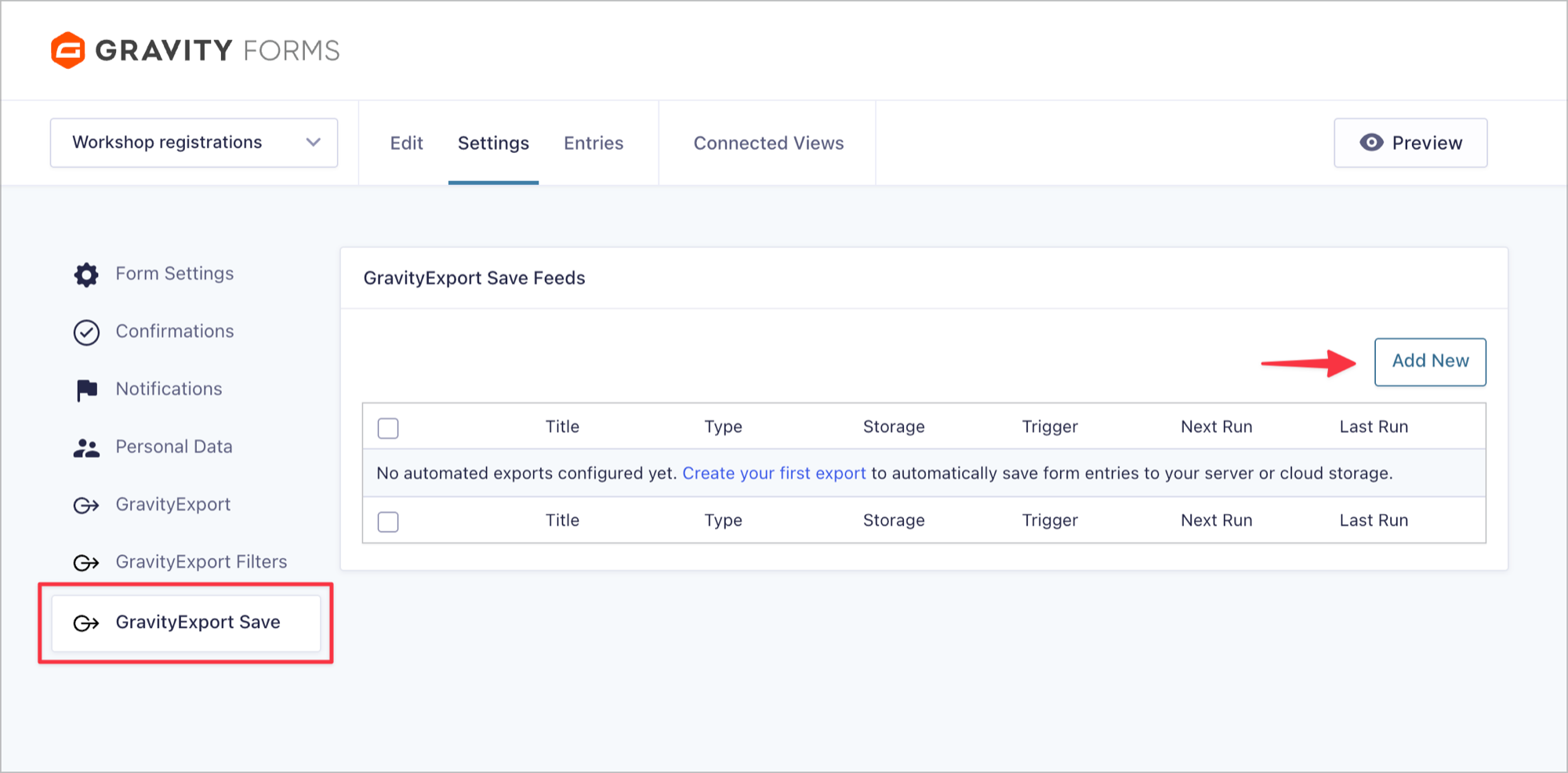Open Personal Data settings

pos(174,446)
